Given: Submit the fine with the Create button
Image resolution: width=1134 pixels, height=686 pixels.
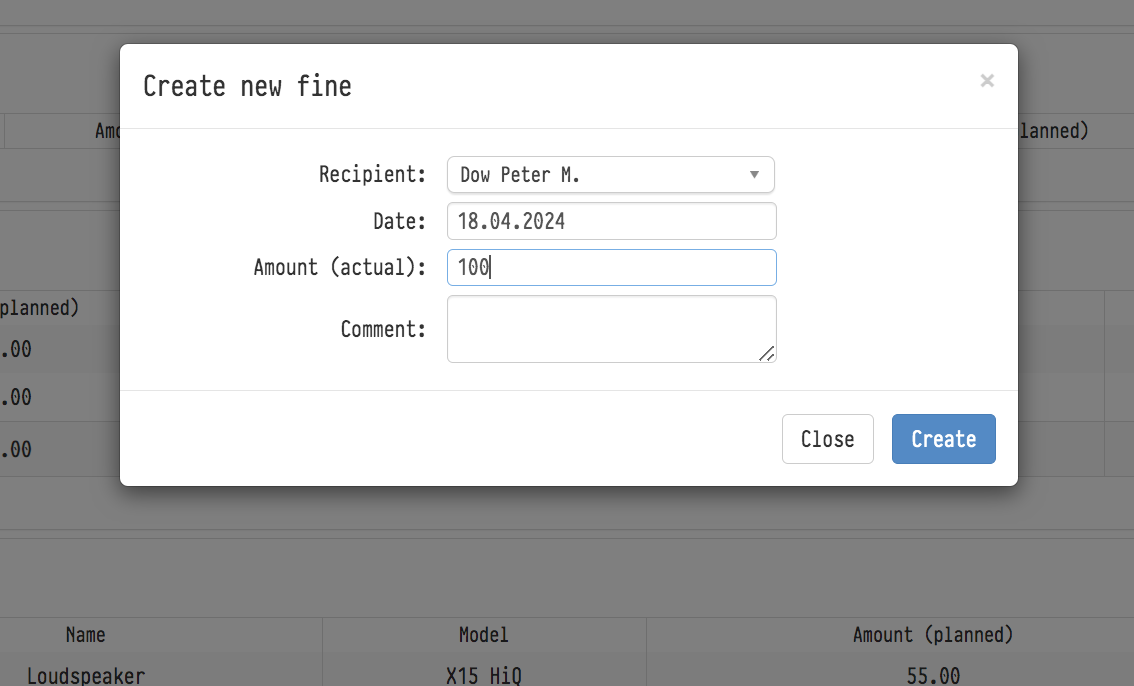Looking at the screenshot, I should 943,439.
